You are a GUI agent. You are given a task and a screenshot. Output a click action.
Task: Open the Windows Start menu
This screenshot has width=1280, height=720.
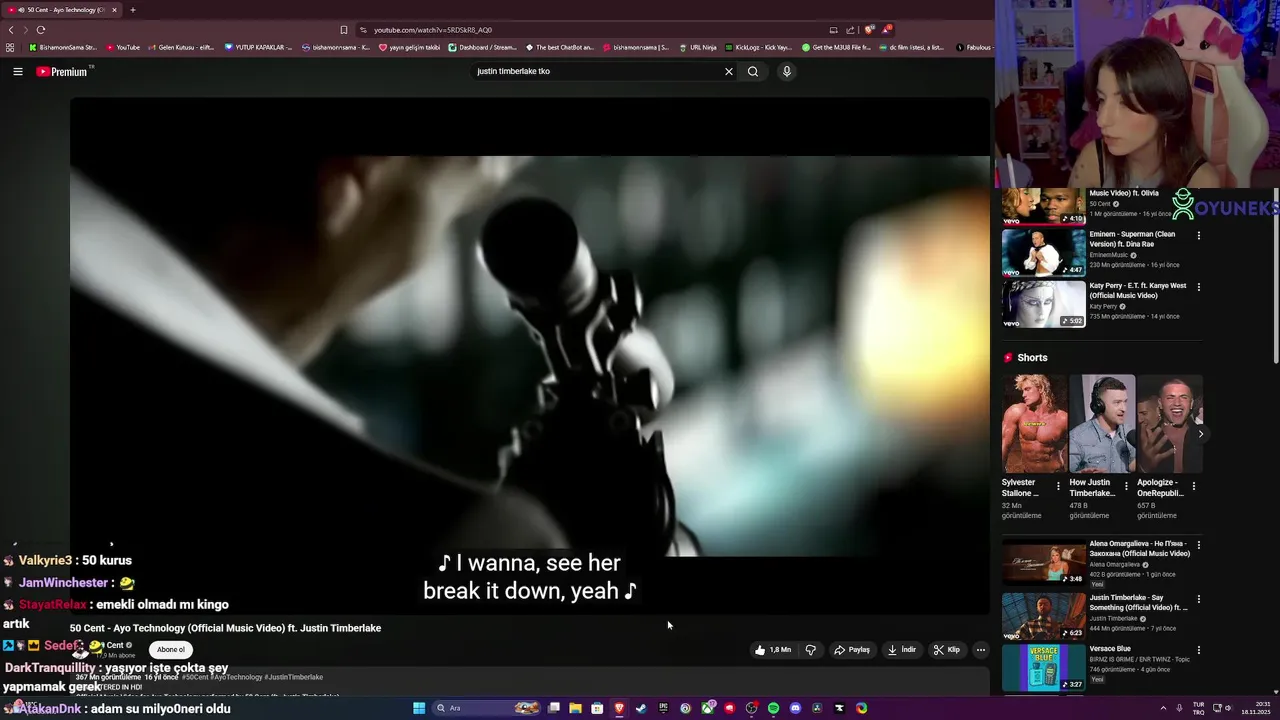[419, 708]
